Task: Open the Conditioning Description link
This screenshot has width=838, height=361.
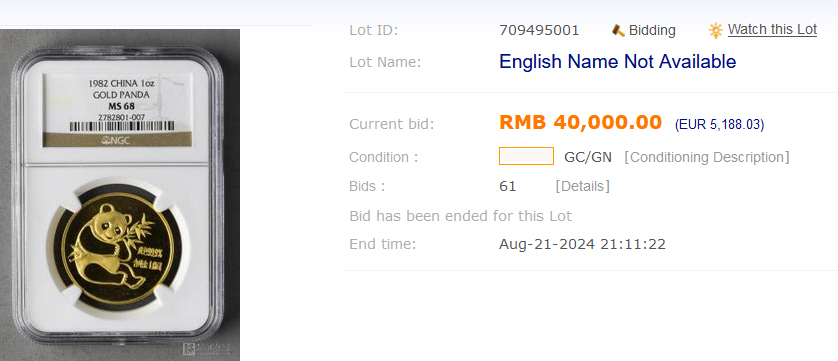Action: click(707, 157)
